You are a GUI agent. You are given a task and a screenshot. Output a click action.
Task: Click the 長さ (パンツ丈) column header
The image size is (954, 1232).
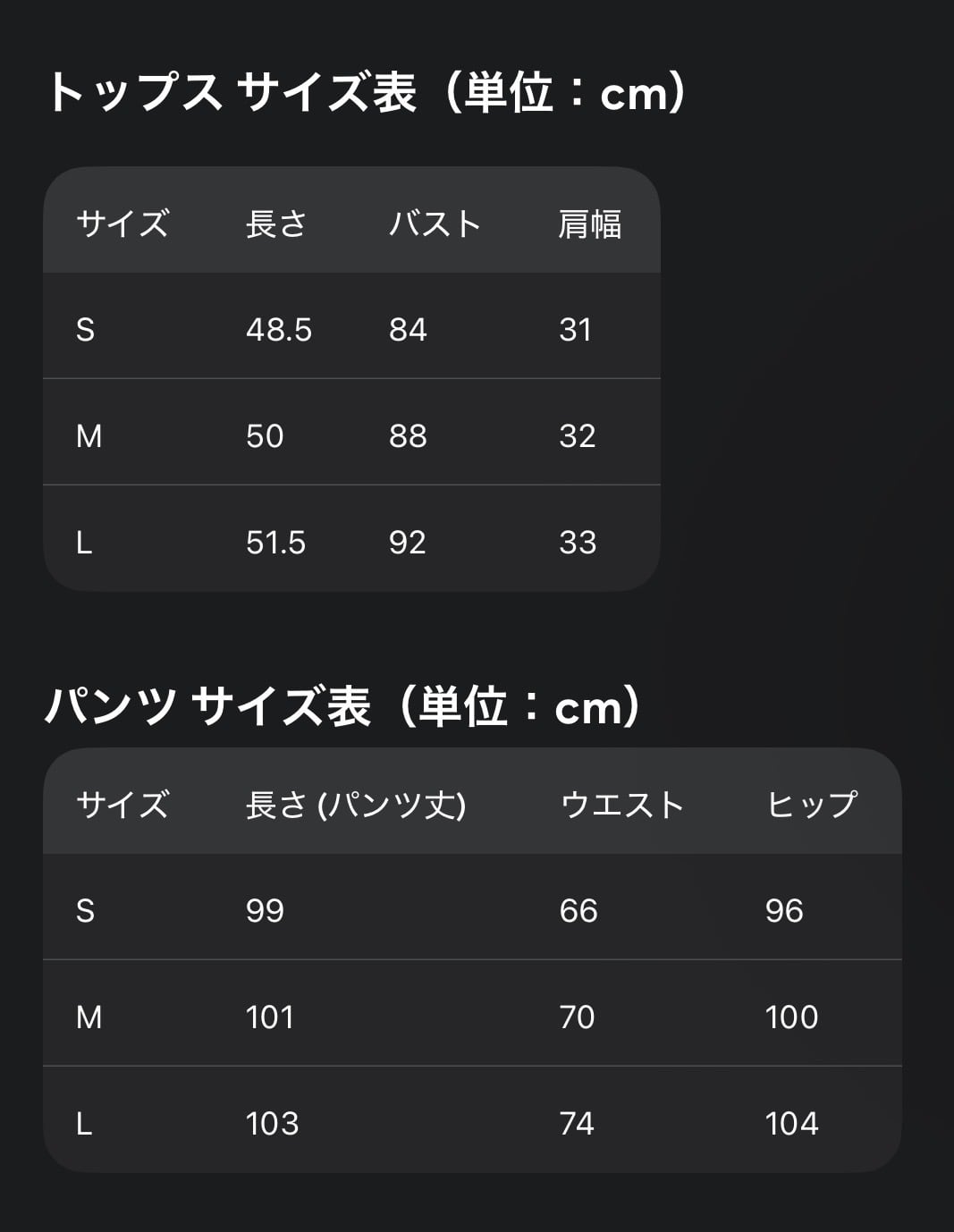(356, 805)
